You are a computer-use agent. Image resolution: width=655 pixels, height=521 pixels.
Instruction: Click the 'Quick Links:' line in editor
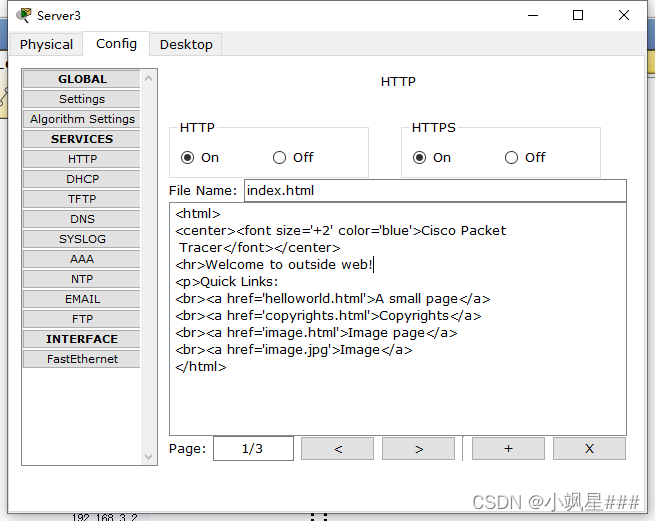tap(227, 282)
